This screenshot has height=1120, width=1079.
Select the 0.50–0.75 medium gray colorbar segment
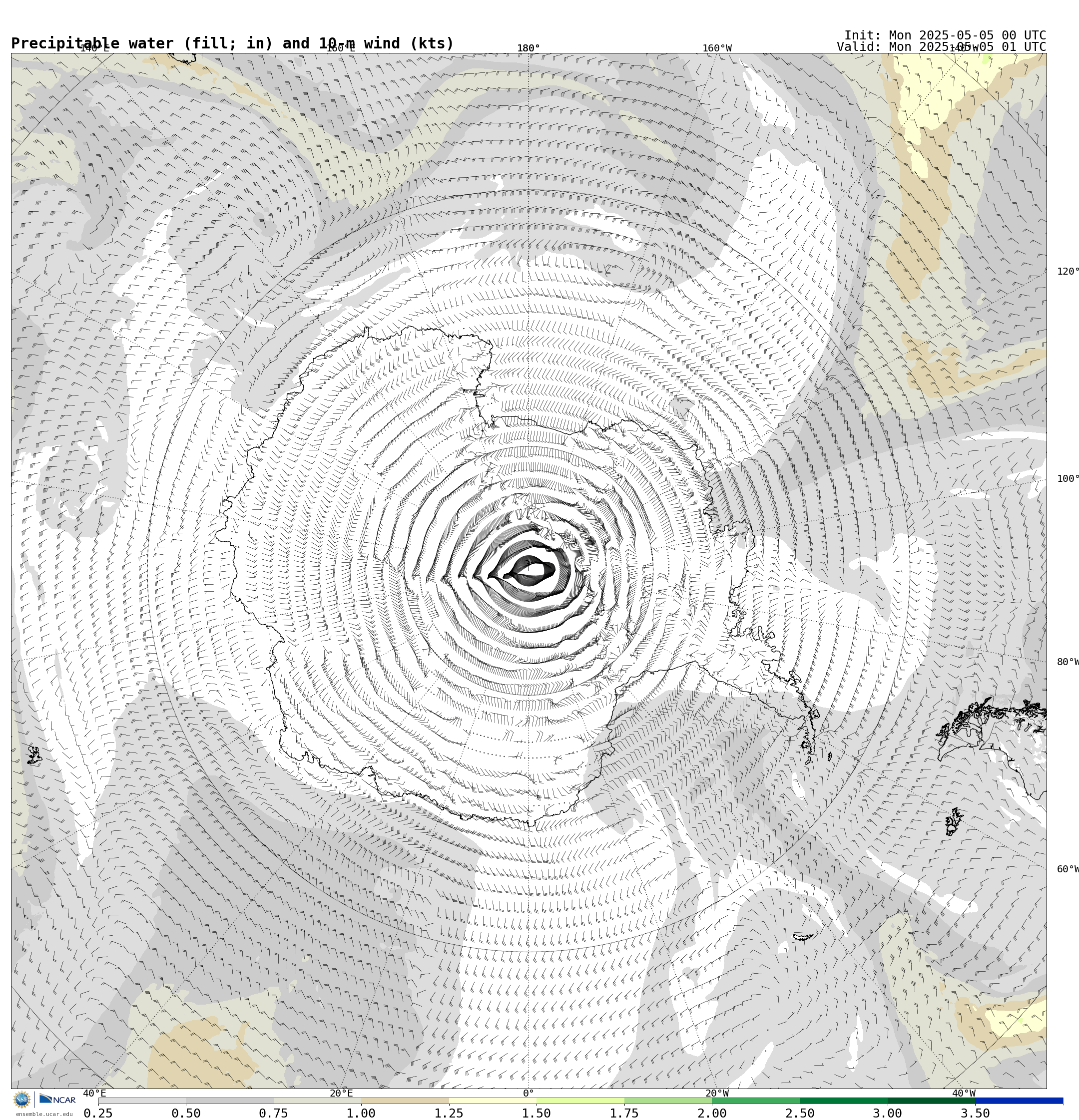tap(229, 1101)
